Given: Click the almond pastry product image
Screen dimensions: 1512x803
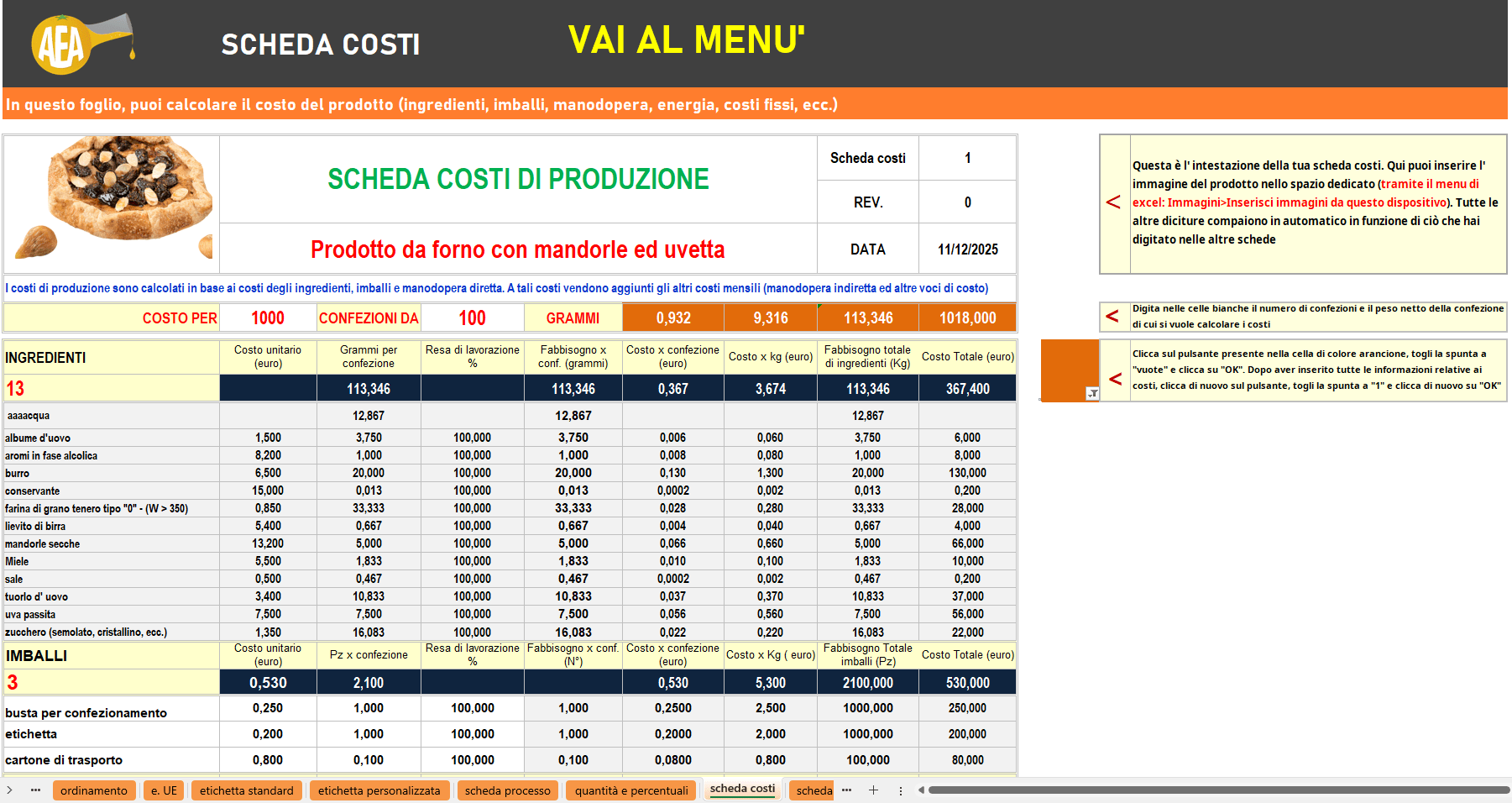Looking at the screenshot, I should coord(113,198).
